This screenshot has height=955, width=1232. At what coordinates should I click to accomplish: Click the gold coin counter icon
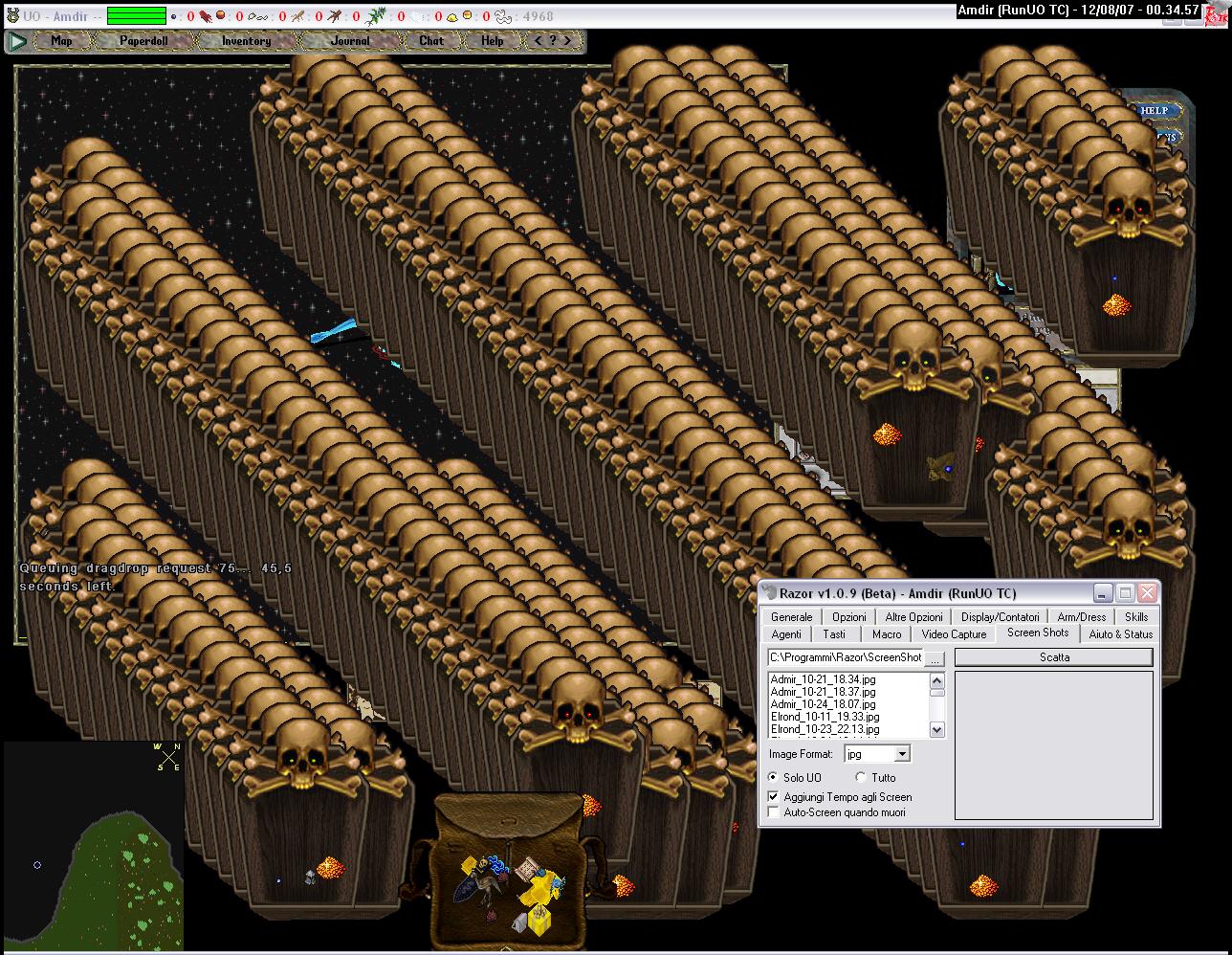click(x=468, y=15)
